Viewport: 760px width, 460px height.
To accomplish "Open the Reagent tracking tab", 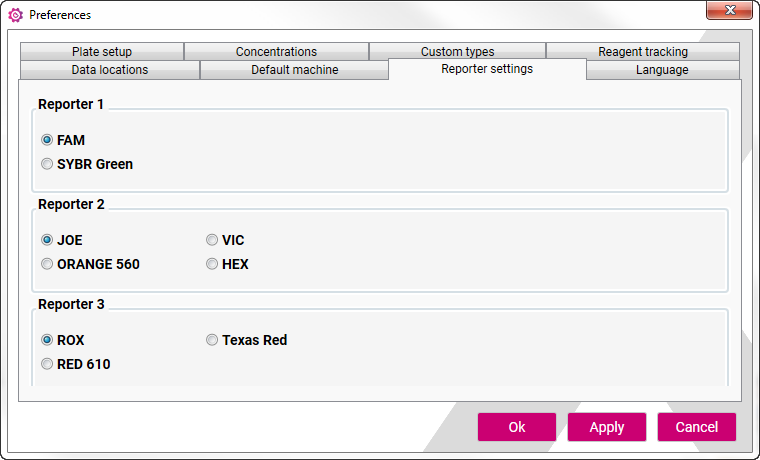I will pyautogui.click(x=643, y=51).
